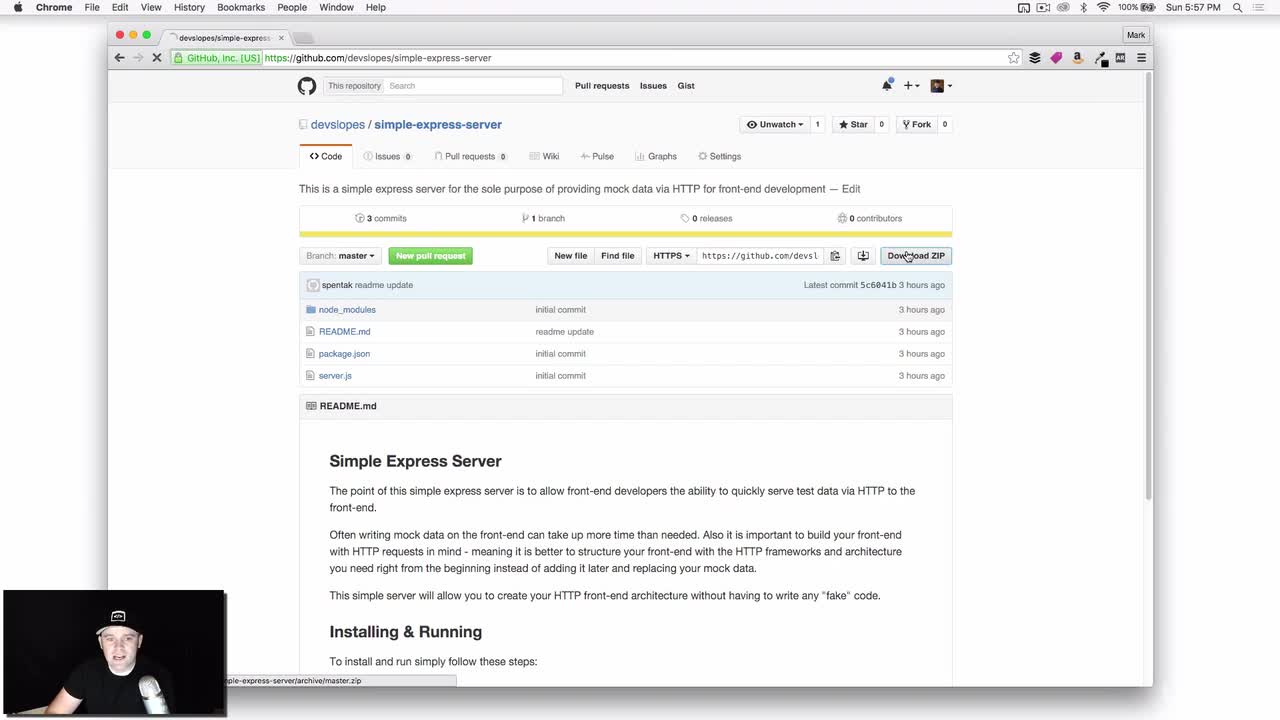The image size is (1280, 720).
Task: Open the server.js file
Action: tap(335, 376)
